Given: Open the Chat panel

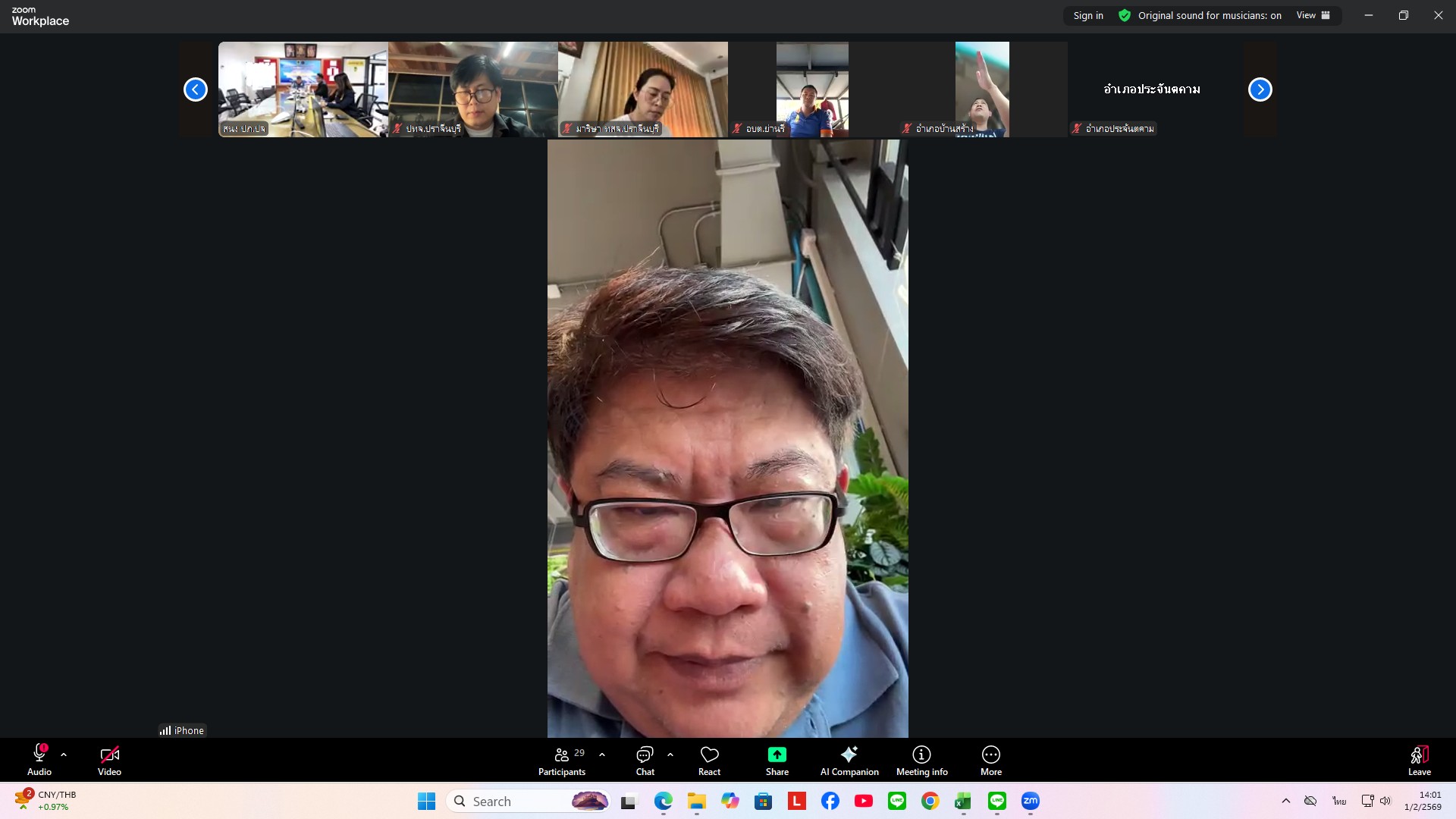Looking at the screenshot, I should (x=645, y=761).
